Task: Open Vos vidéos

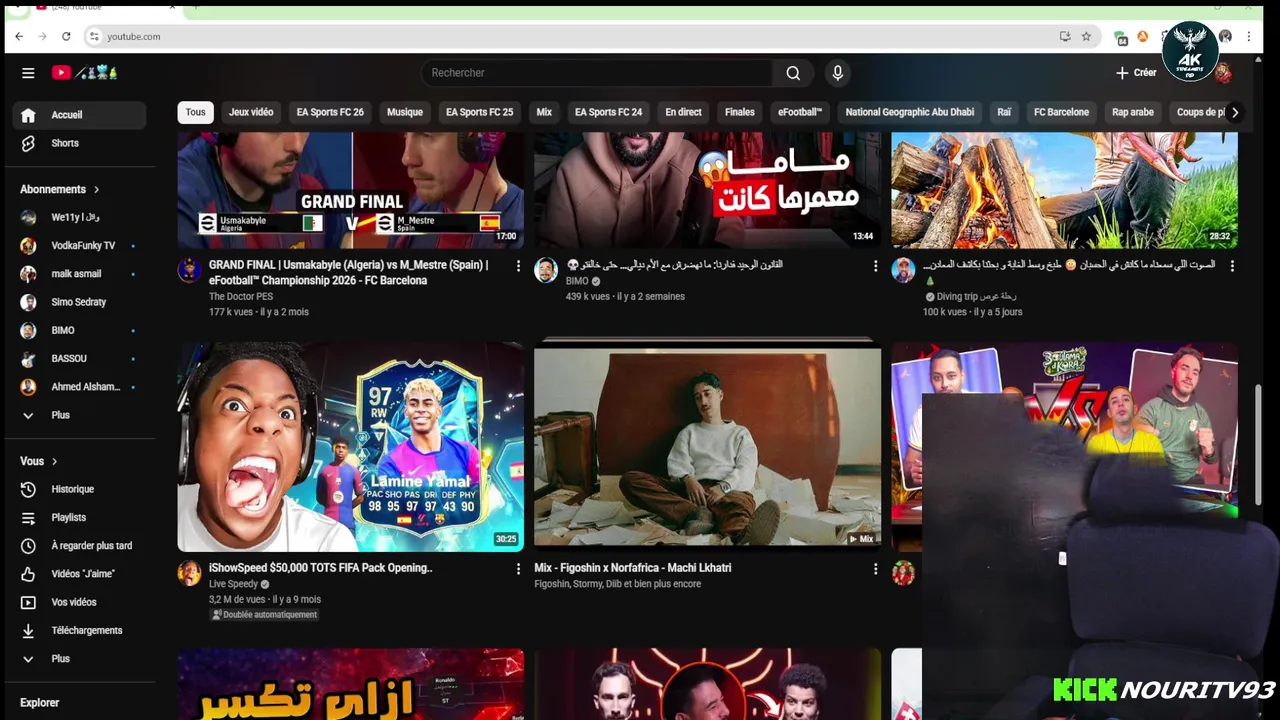Action: [x=79, y=602]
